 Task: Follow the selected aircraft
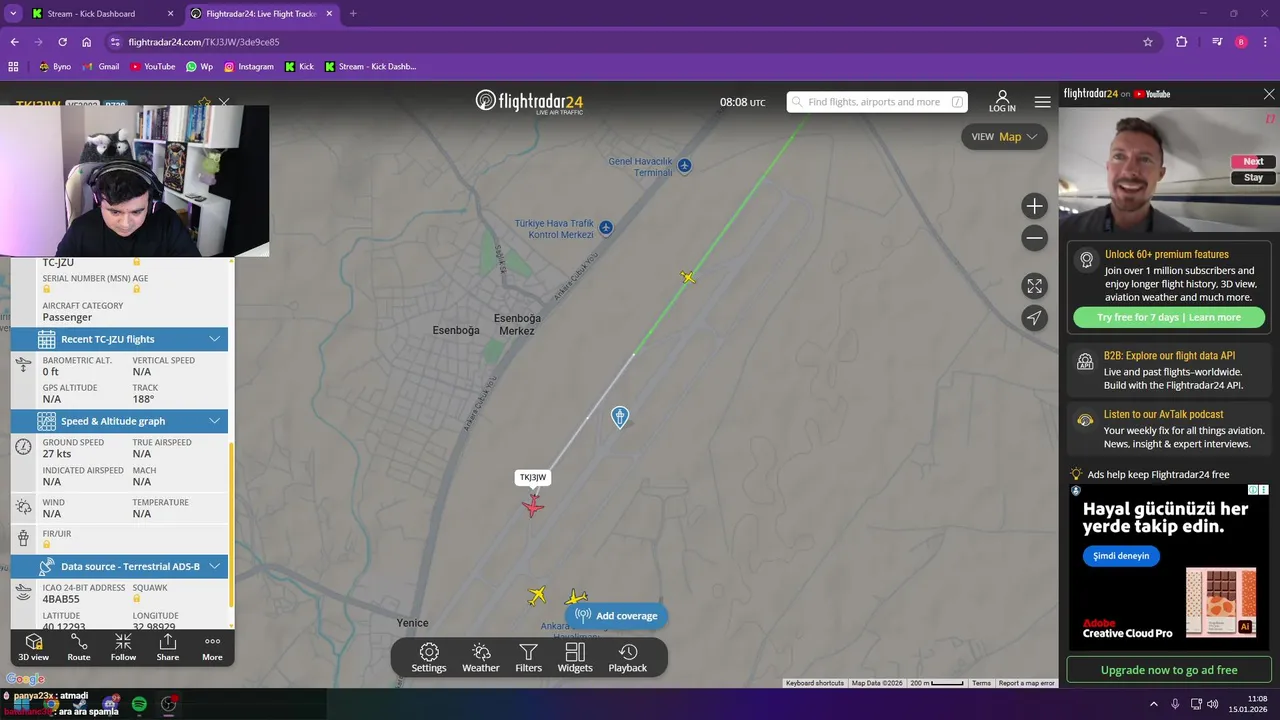pyautogui.click(x=123, y=647)
